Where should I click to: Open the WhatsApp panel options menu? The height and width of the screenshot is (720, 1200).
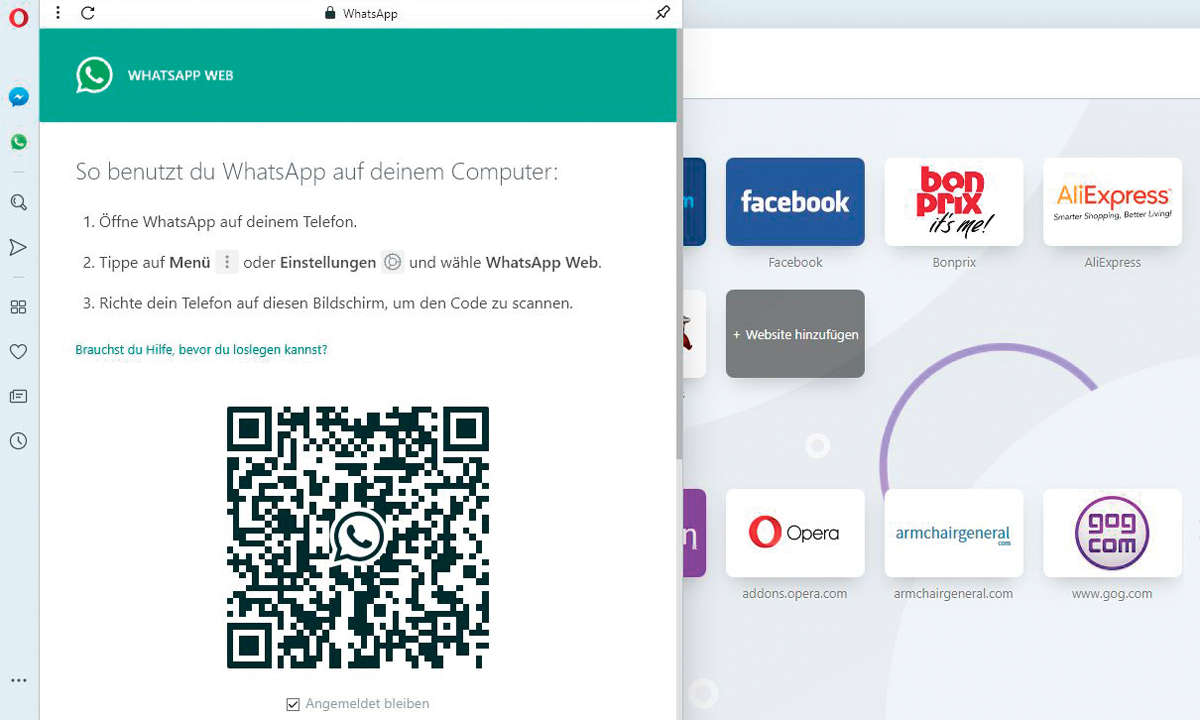[x=58, y=13]
